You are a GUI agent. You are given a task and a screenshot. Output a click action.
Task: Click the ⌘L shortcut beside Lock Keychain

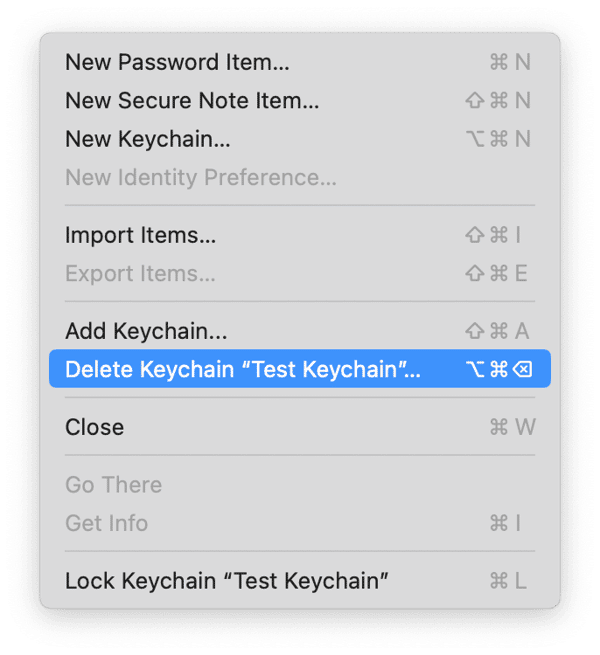[509, 581]
